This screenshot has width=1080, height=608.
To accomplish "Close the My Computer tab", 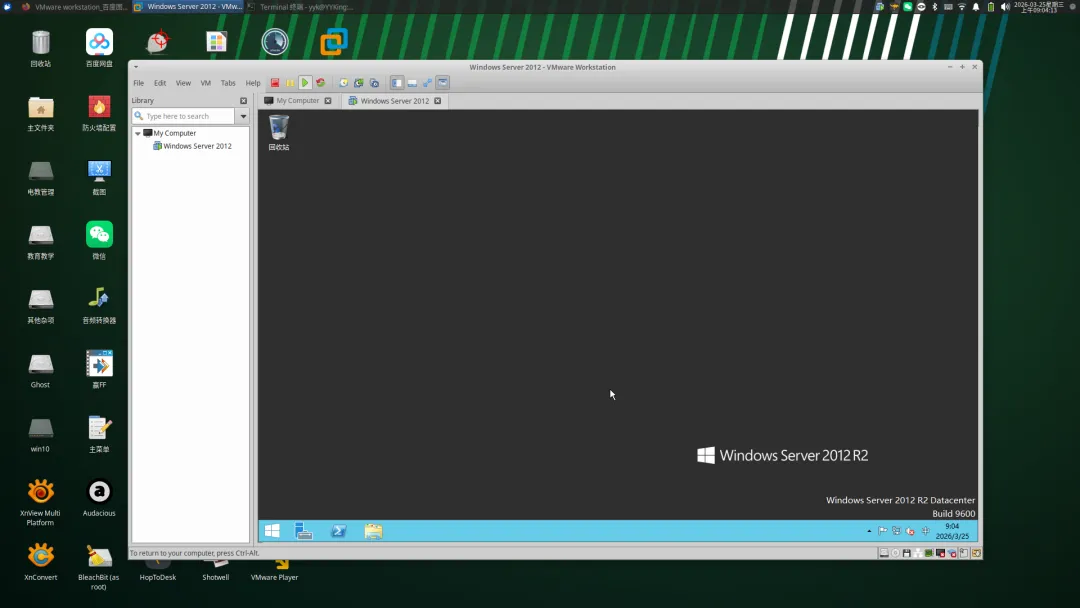I will 328,101.
